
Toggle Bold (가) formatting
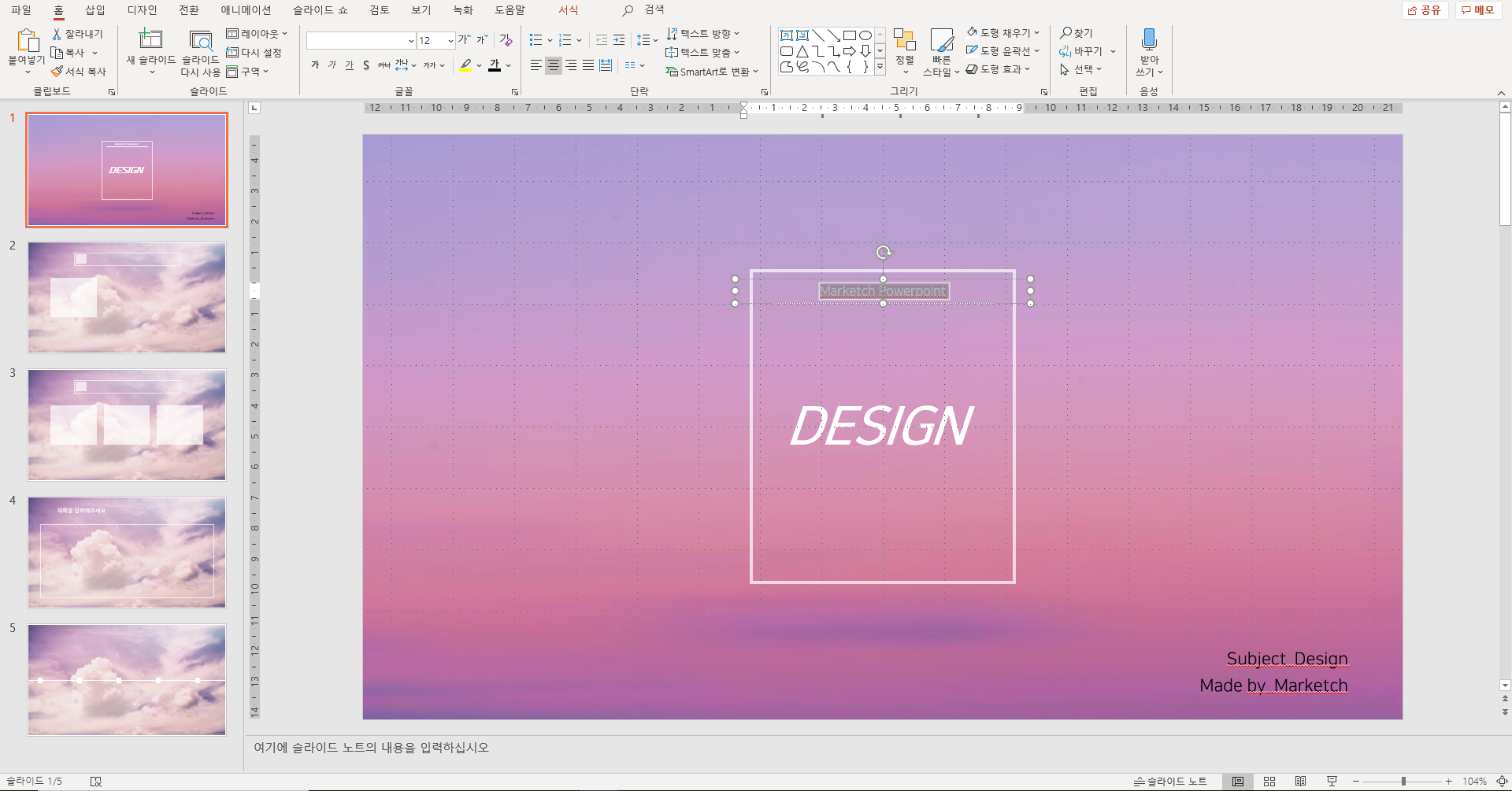(315, 65)
